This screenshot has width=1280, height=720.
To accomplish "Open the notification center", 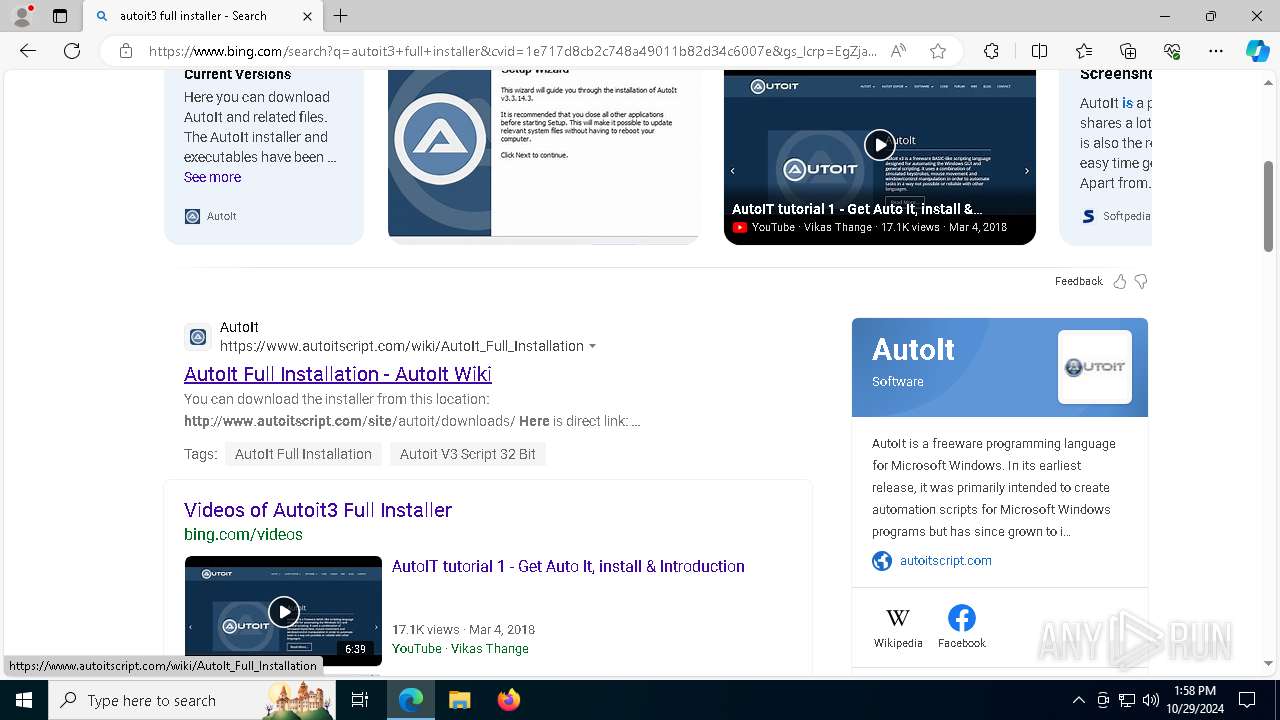I will tap(1247, 700).
